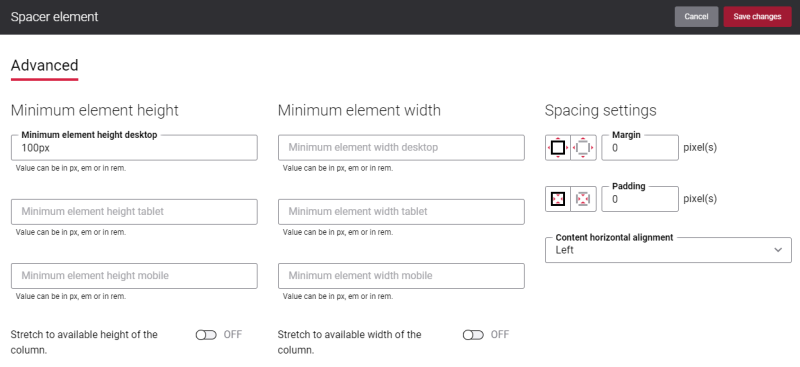
Task: Select the individual padding sides icon
Action: (583, 199)
